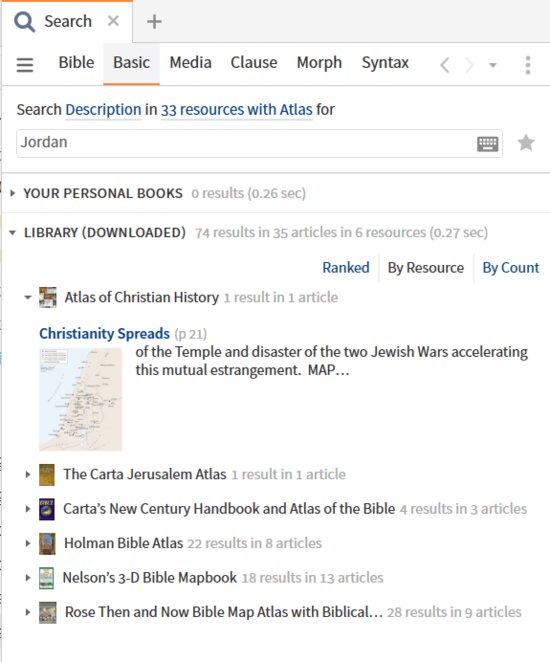Change search field via Description link
This screenshot has width=550, height=662.
pyautogui.click(x=103, y=110)
